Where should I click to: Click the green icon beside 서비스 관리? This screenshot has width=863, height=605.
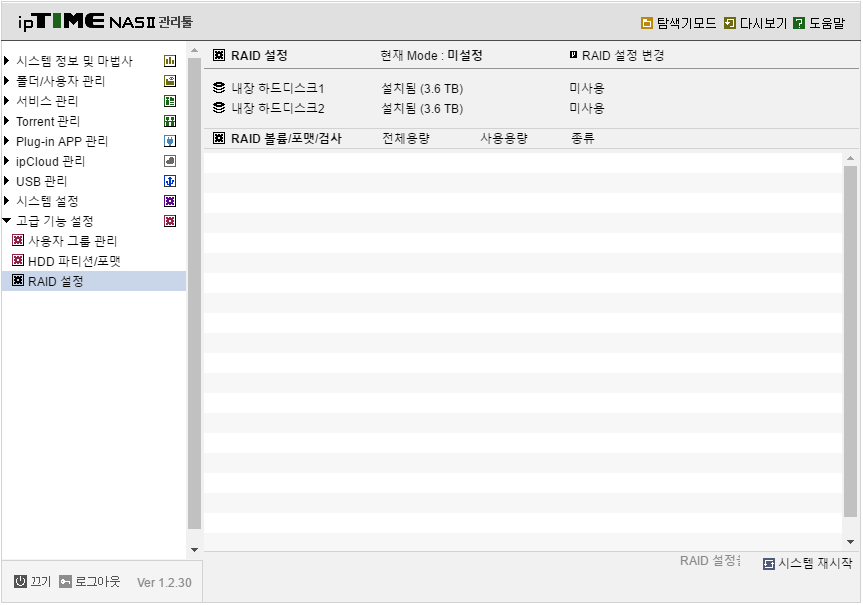[x=170, y=101]
